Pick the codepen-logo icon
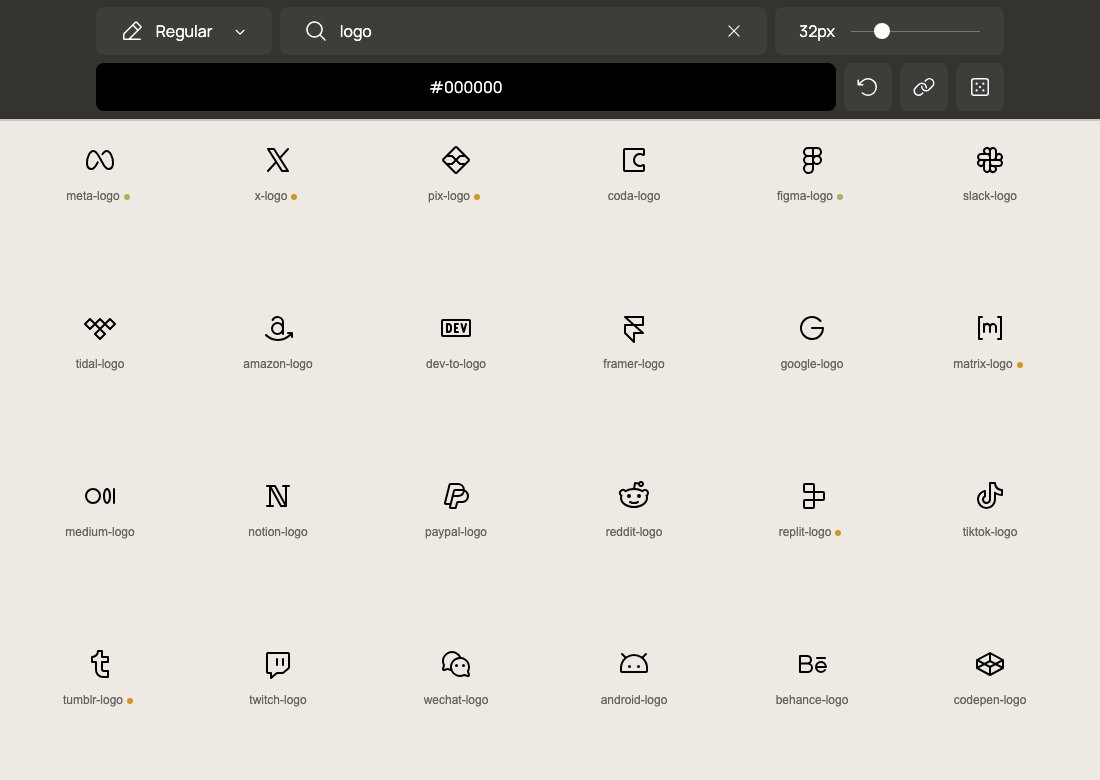Screen dimensions: 1100x780 (990, 664)
